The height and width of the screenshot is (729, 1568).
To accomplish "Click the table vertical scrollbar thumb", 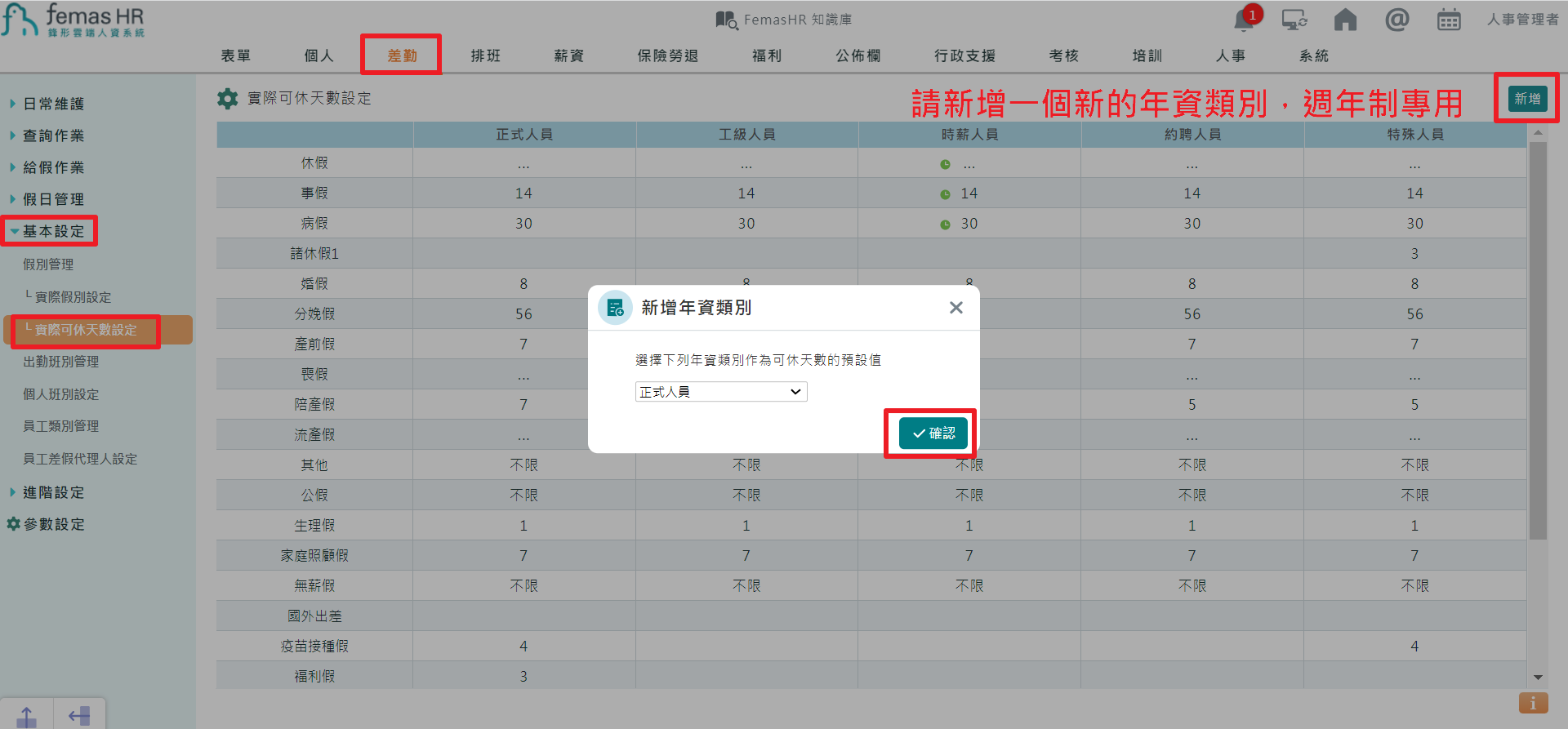I will point(1538,341).
